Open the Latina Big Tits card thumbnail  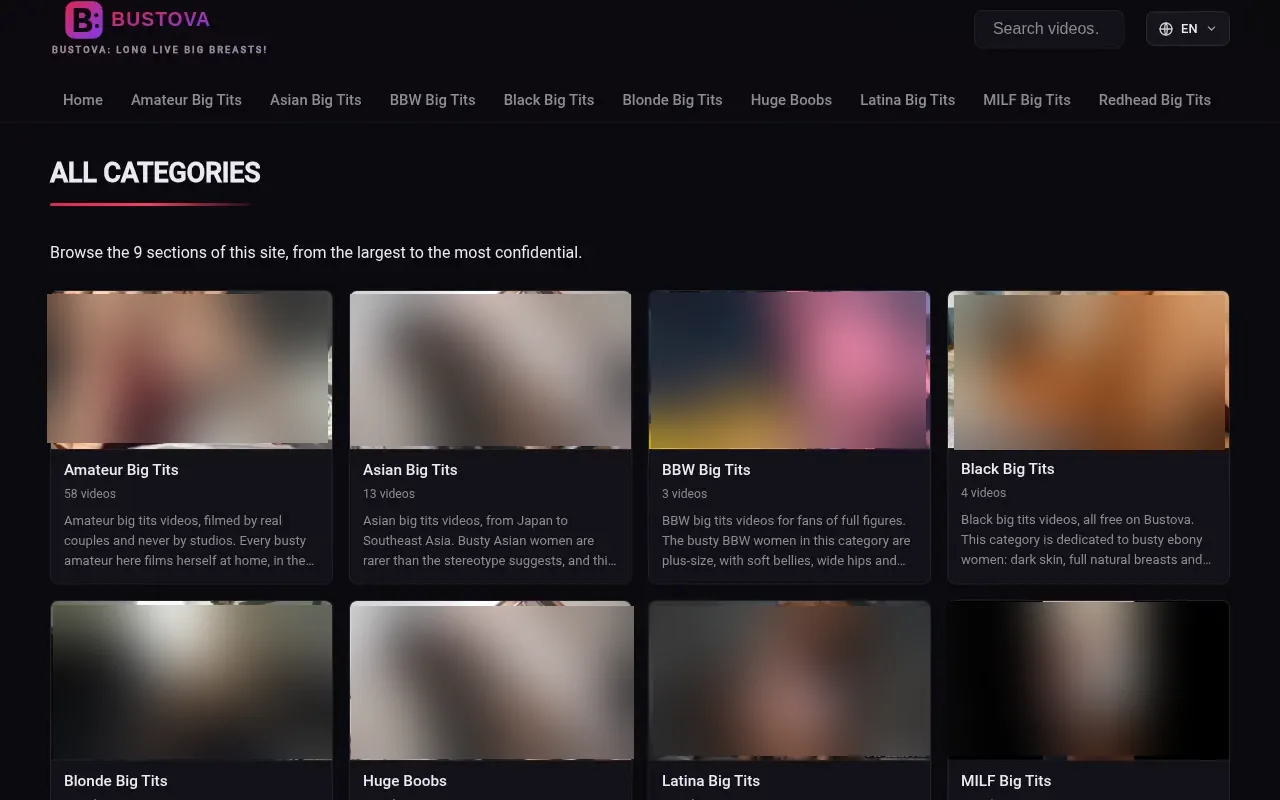(789, 680)
